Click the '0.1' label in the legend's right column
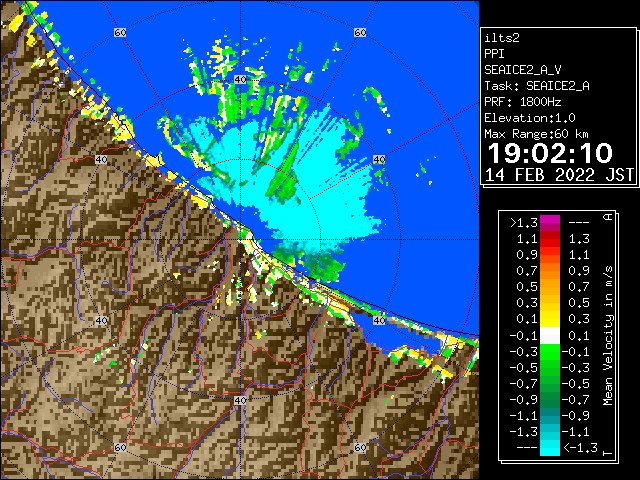The height and width of the screenshot is (480, 640). point(579,336)
